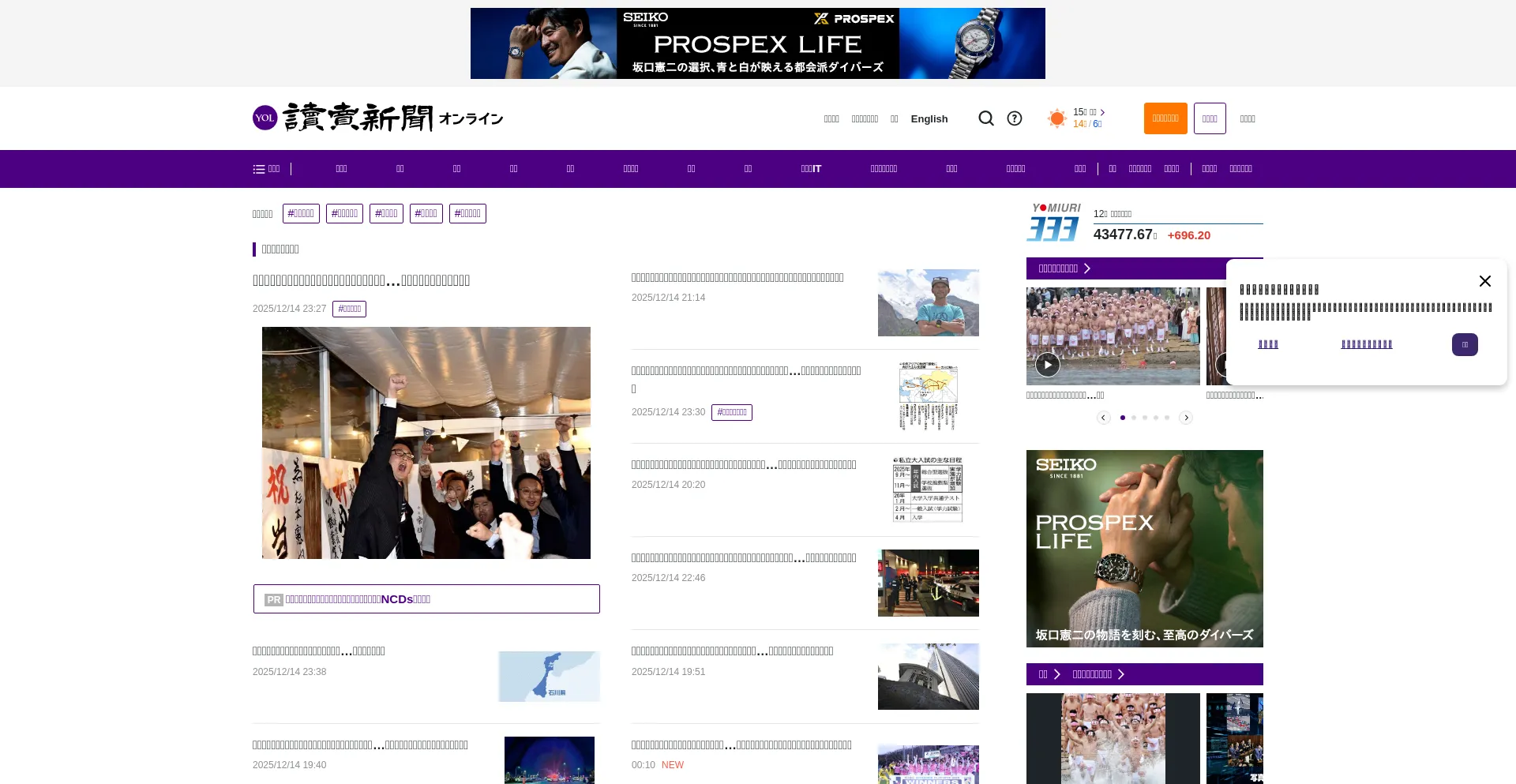
Task: Open the video section header chevron
Action: [x=1087, y=268]
